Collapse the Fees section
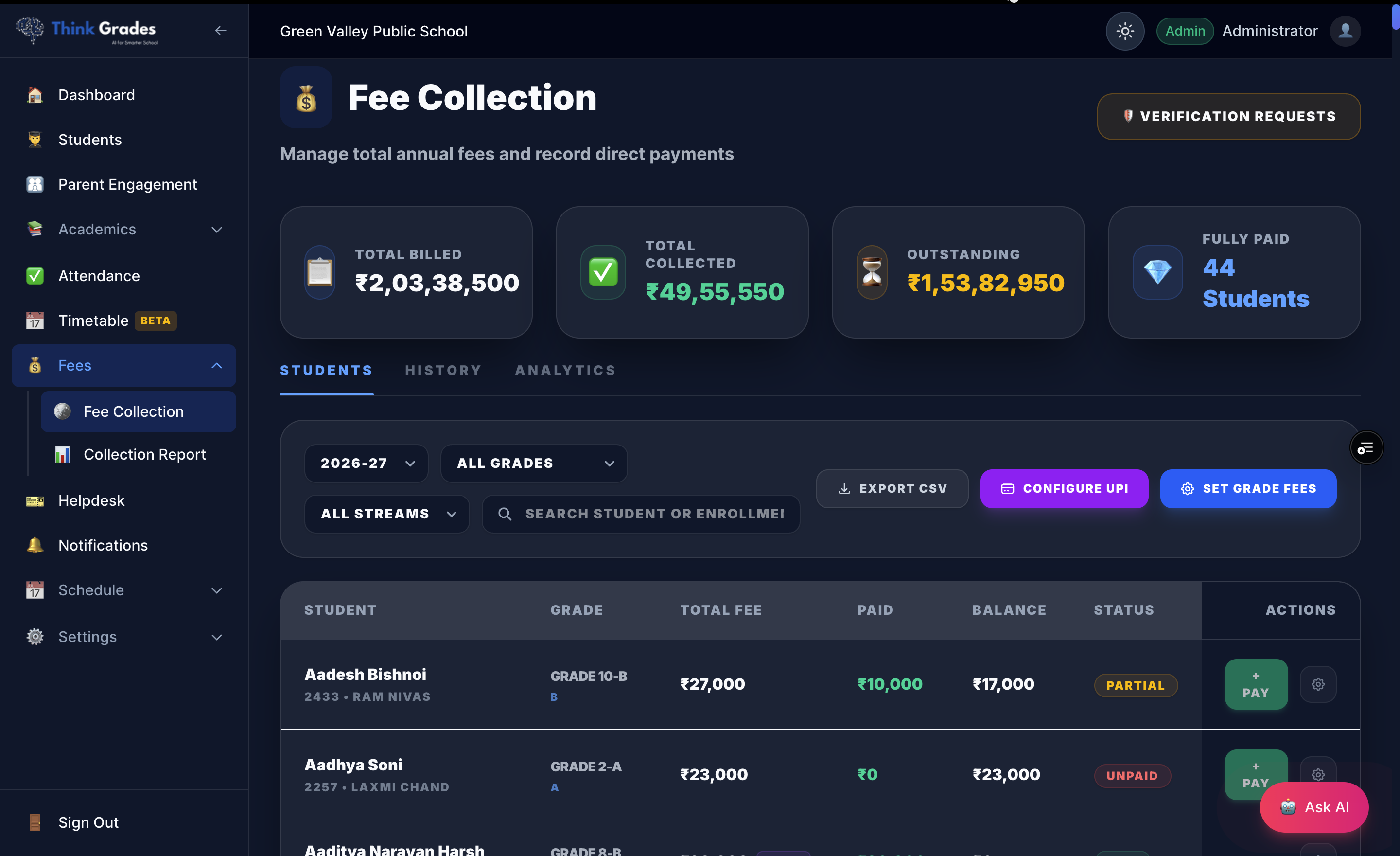The height and width of the screenshot is (856, 1400). 124,365
